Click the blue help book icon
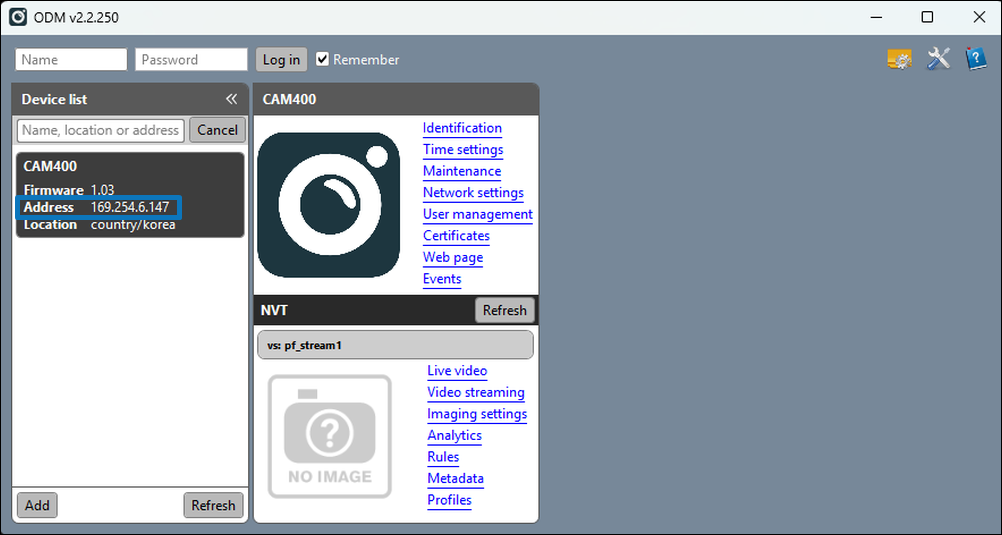 point(976,59)
